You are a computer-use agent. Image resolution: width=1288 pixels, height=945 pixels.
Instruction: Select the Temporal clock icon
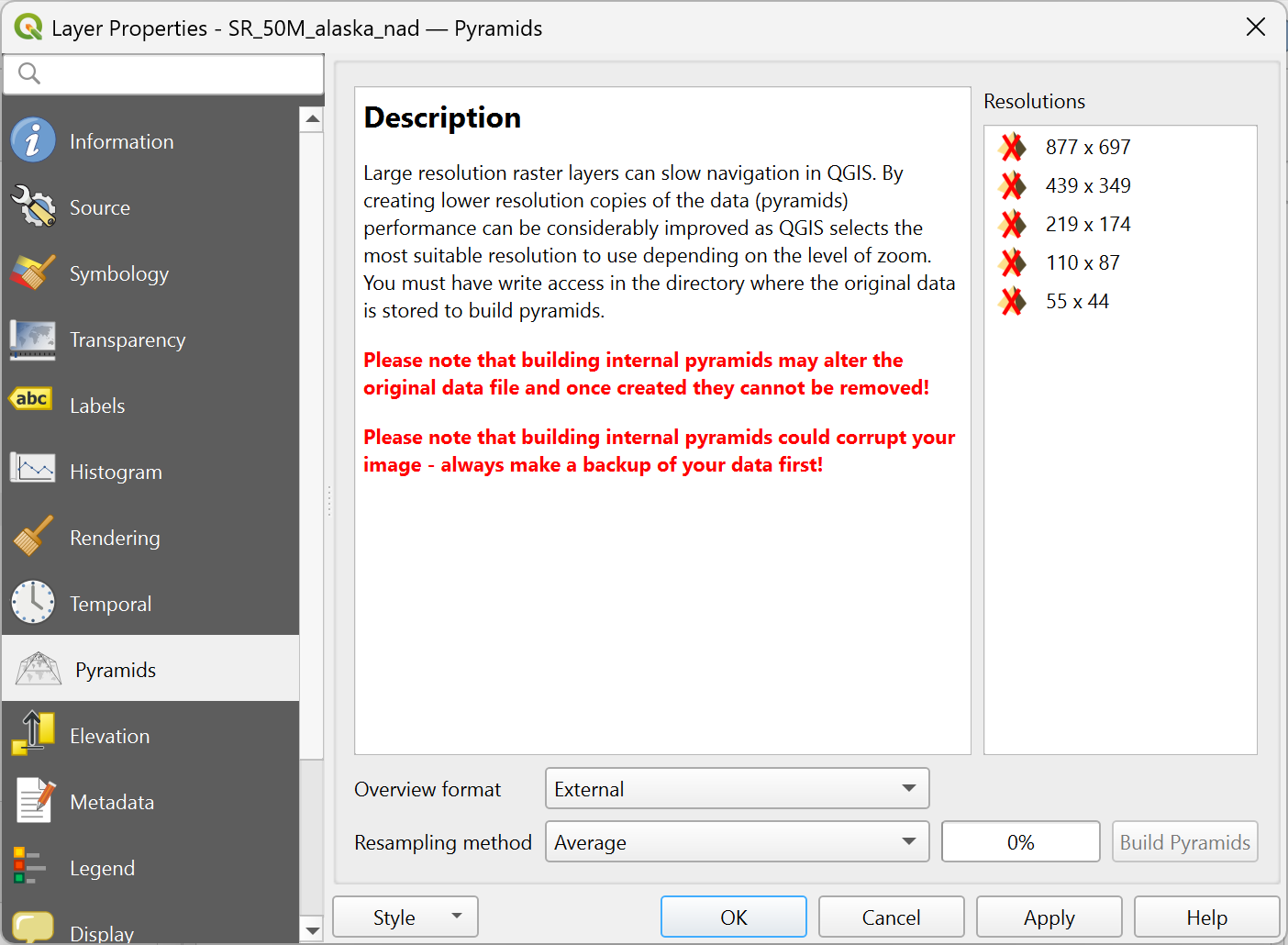pyautogui.click(x=33, y=603)
